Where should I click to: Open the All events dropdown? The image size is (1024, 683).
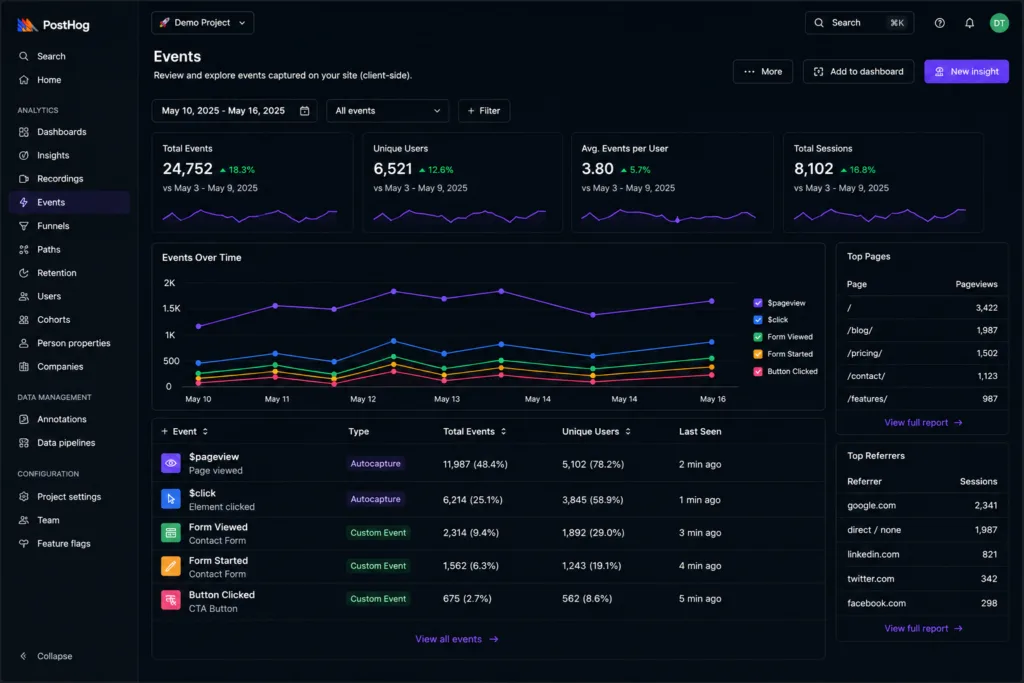[x=387, y=111]
